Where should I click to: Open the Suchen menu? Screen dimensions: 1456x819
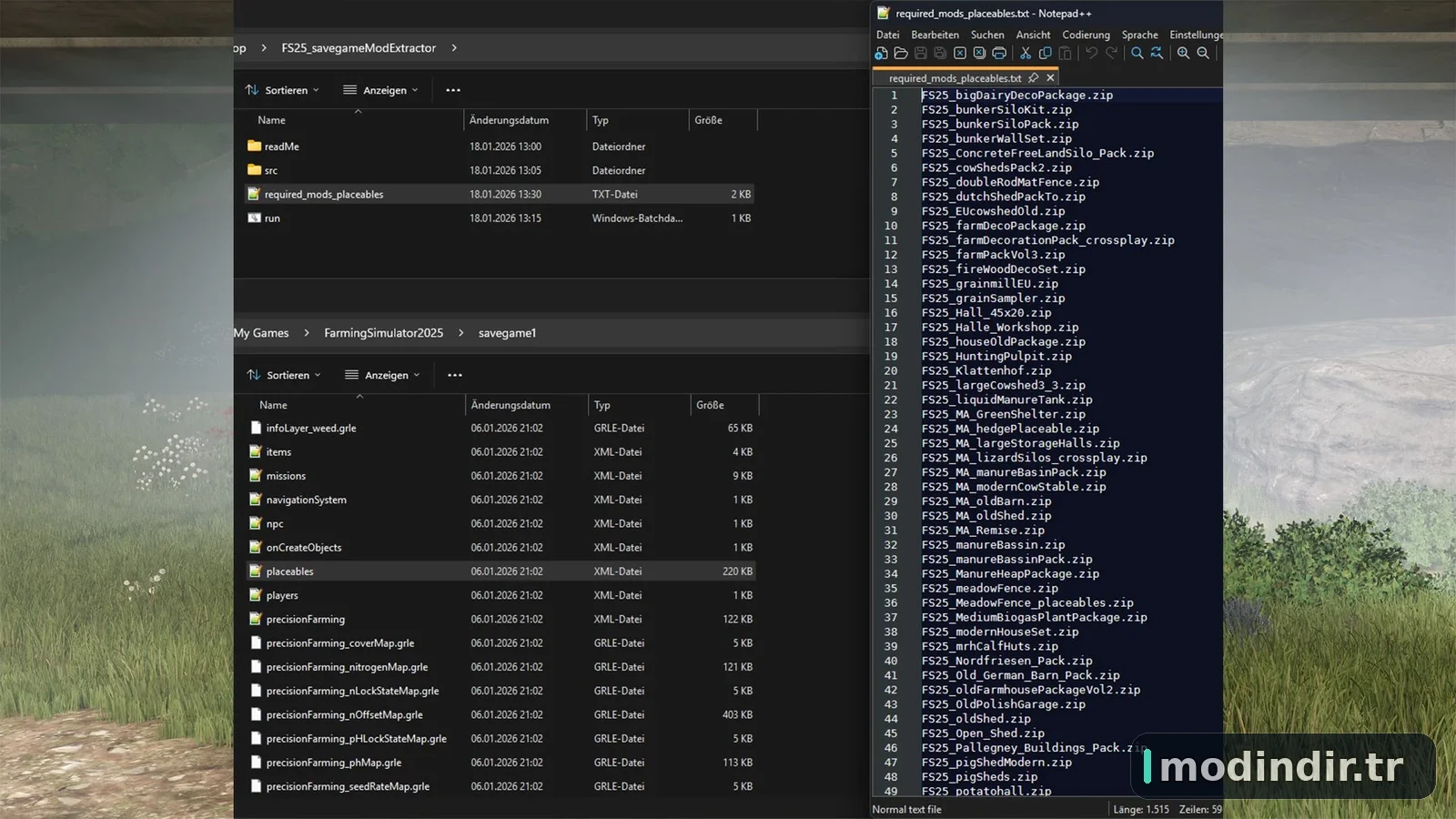(x=987, y=35)
